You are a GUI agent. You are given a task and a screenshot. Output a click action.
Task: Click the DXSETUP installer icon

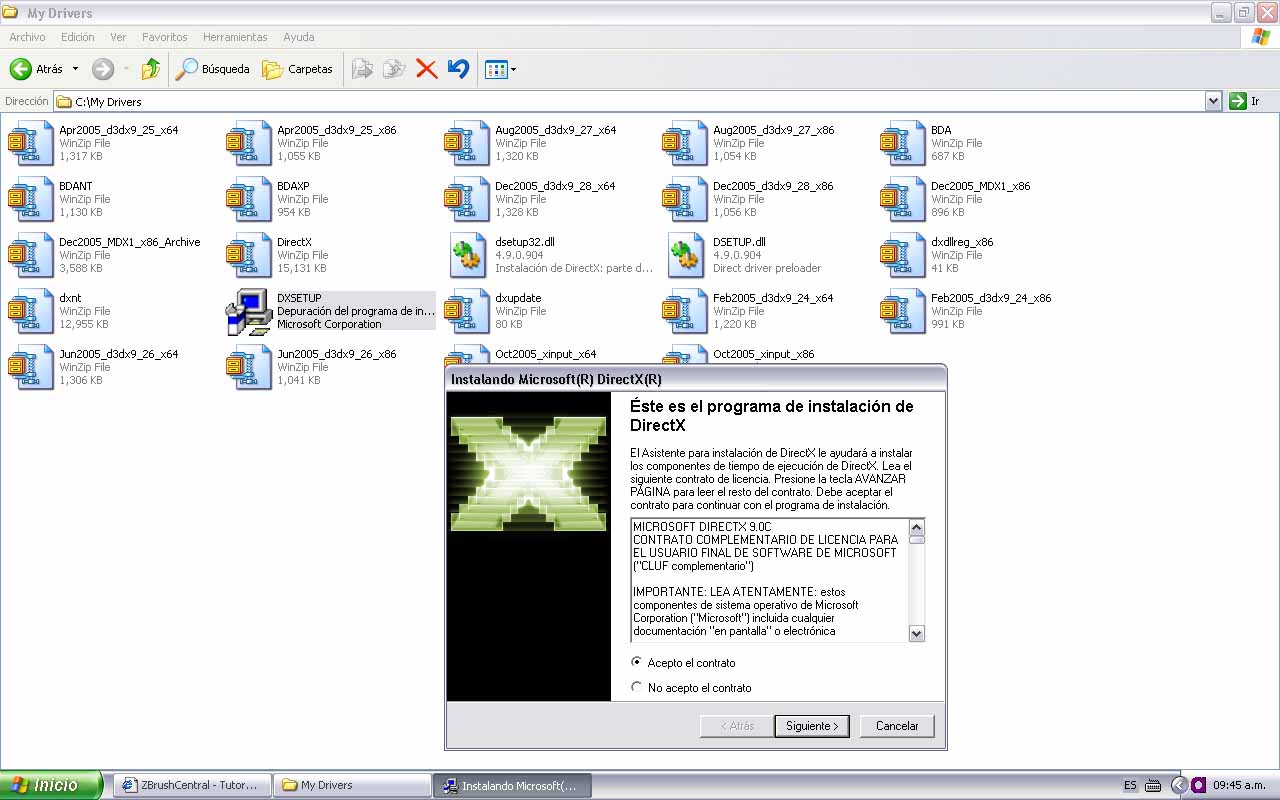[248, 311]
